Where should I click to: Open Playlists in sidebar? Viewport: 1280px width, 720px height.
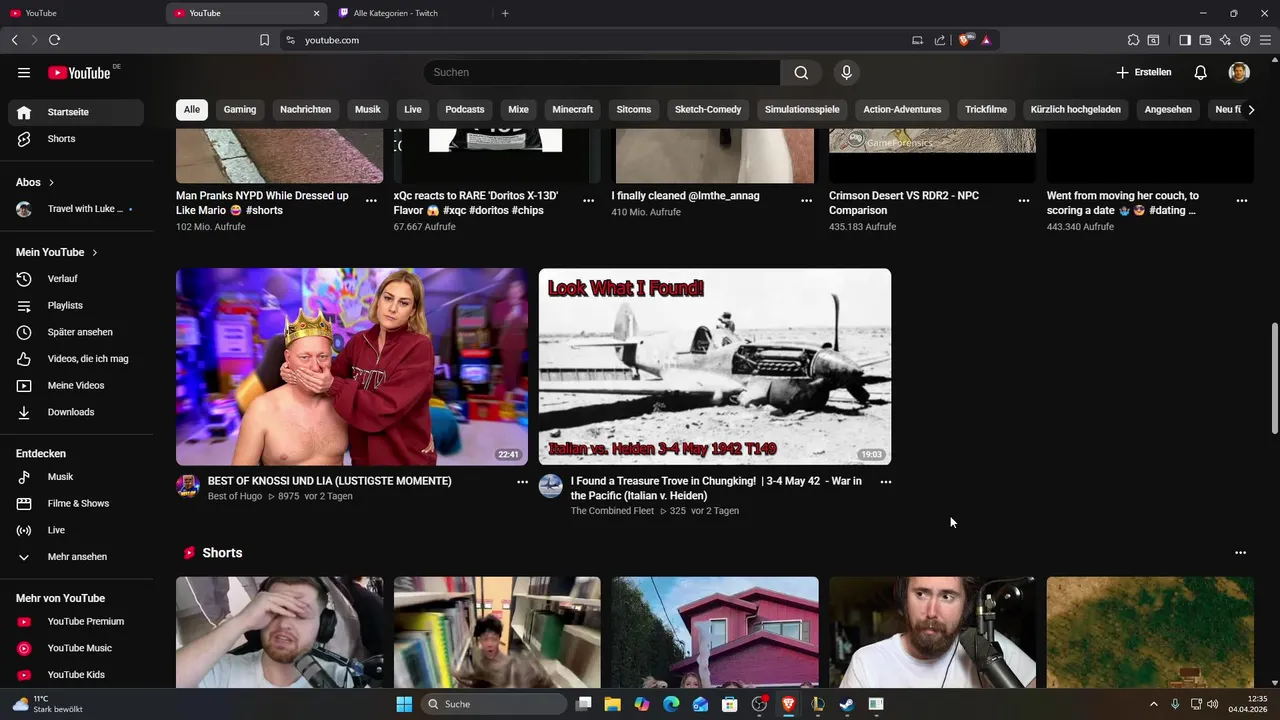[75, 305]
